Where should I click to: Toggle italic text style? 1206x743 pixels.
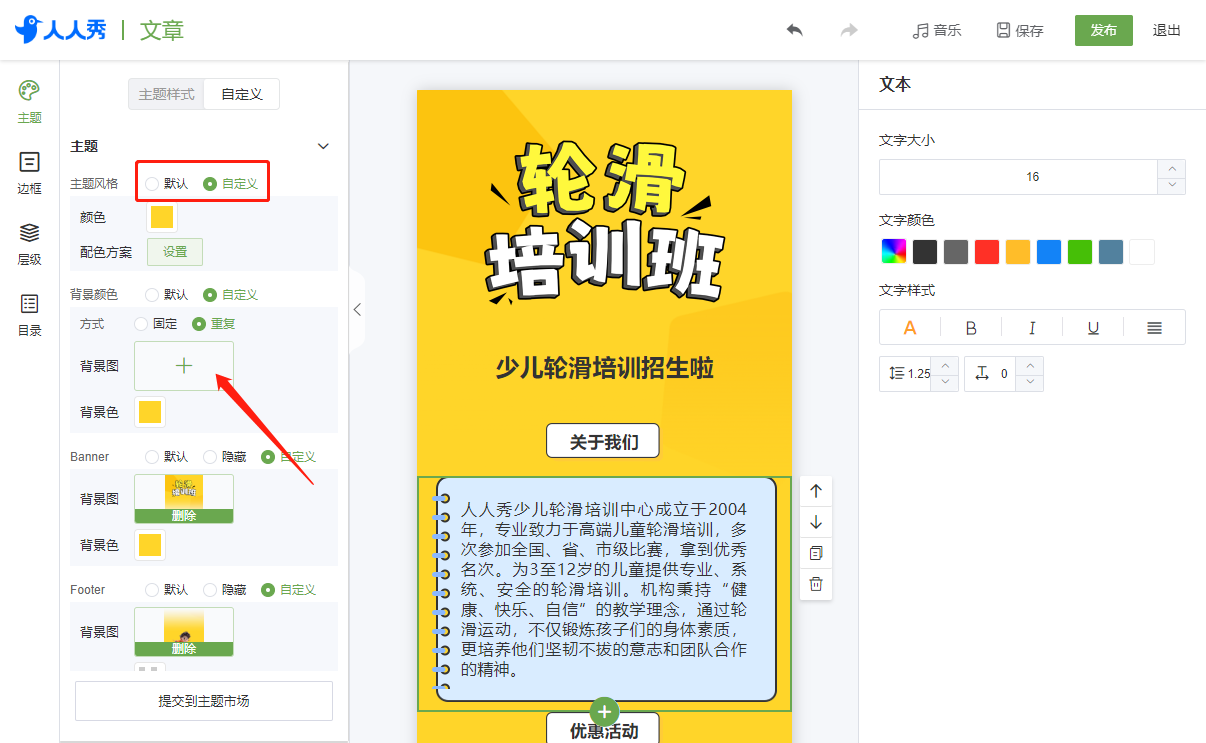tap(1032, 327)
